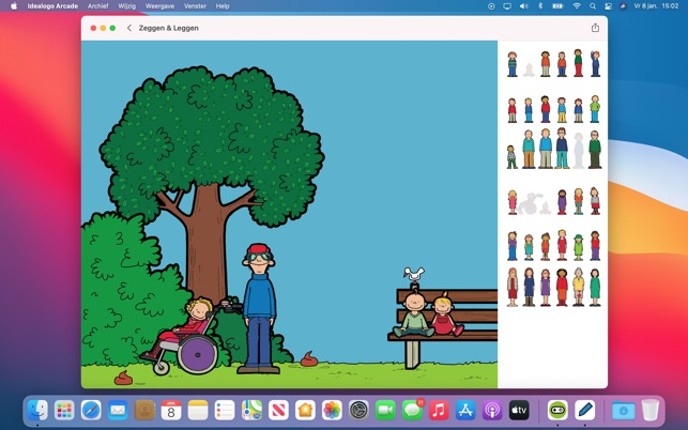Select the woman in red top and orange pants
Viewport: 688px width, 430px height.
[x=562, y=287]
